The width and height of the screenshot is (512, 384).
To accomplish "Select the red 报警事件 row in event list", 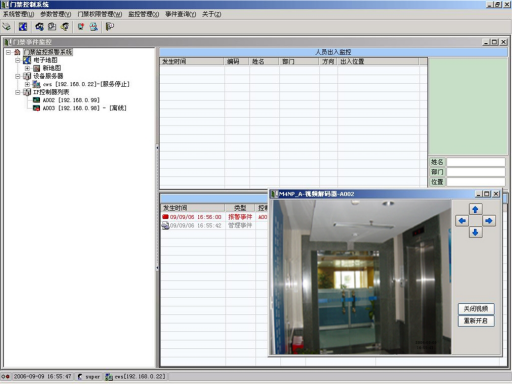I will (214, 217).
